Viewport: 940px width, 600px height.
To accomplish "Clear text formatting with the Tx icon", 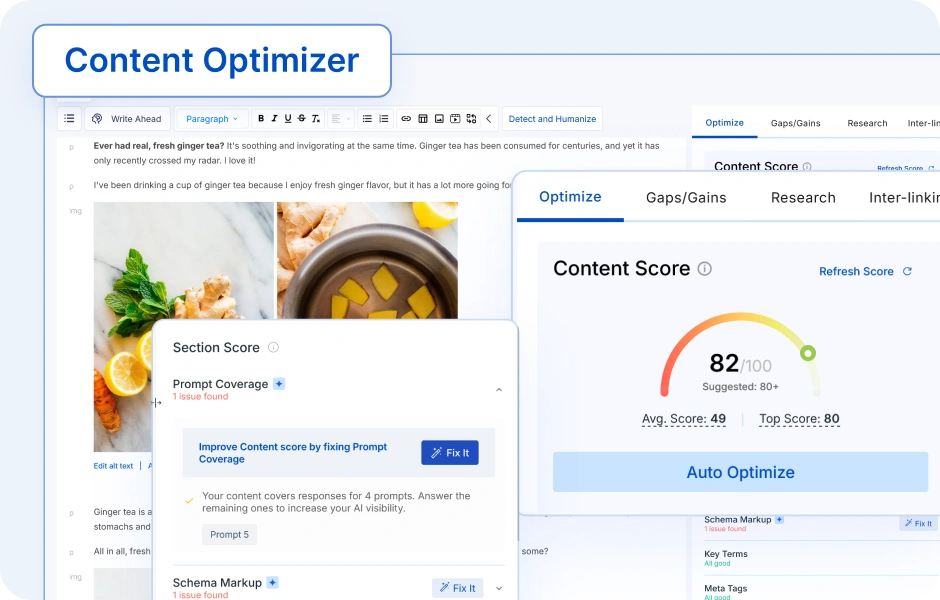I will tap(316, 119).
